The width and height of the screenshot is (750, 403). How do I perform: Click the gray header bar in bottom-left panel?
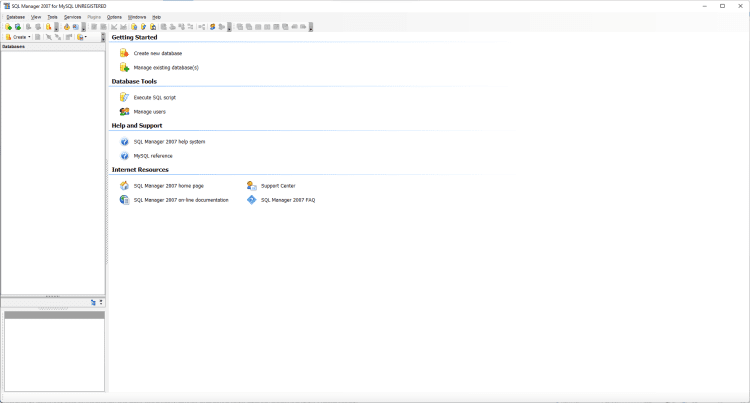point(54,315)
